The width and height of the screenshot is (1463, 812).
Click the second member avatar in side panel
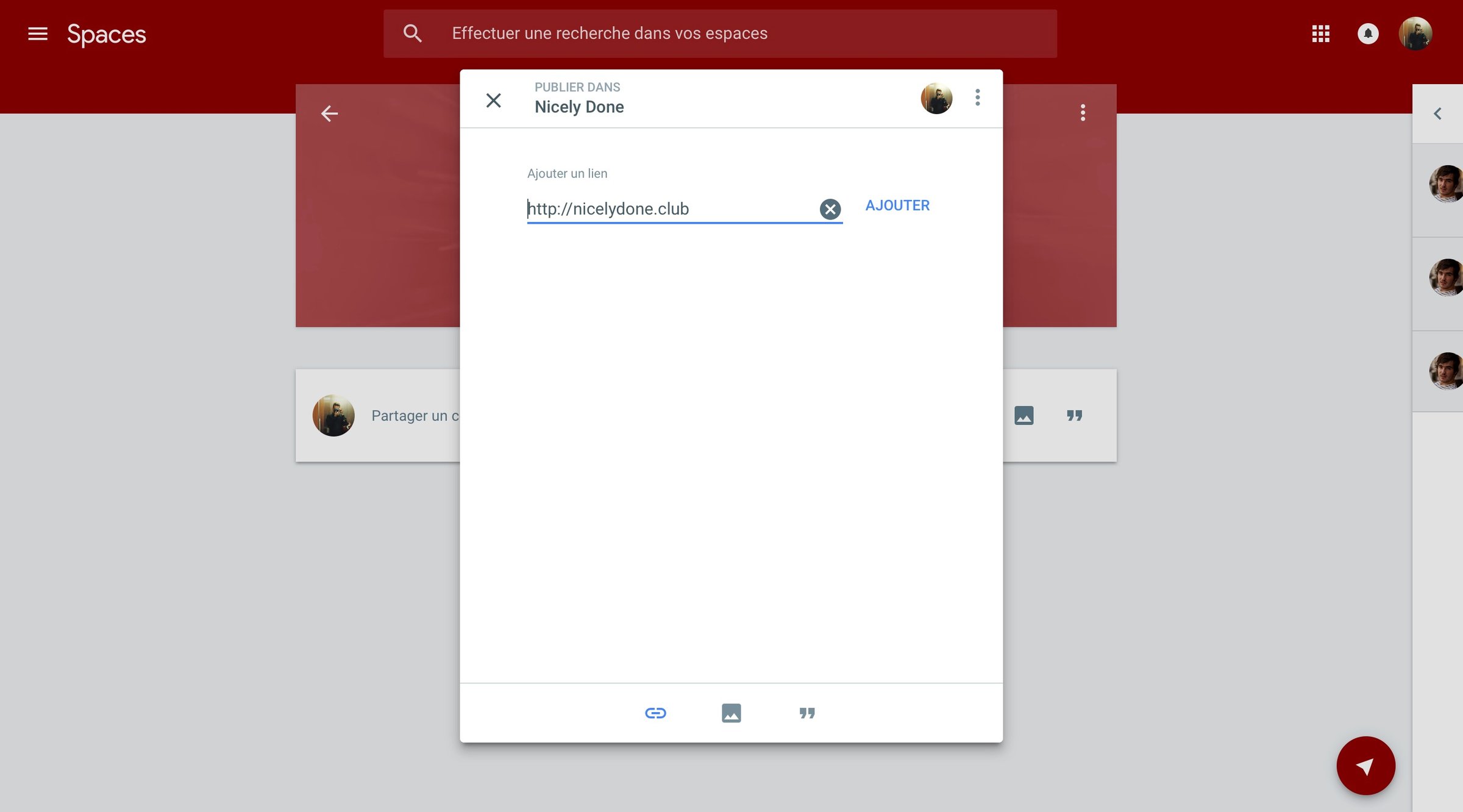[x=1446, y=277]
